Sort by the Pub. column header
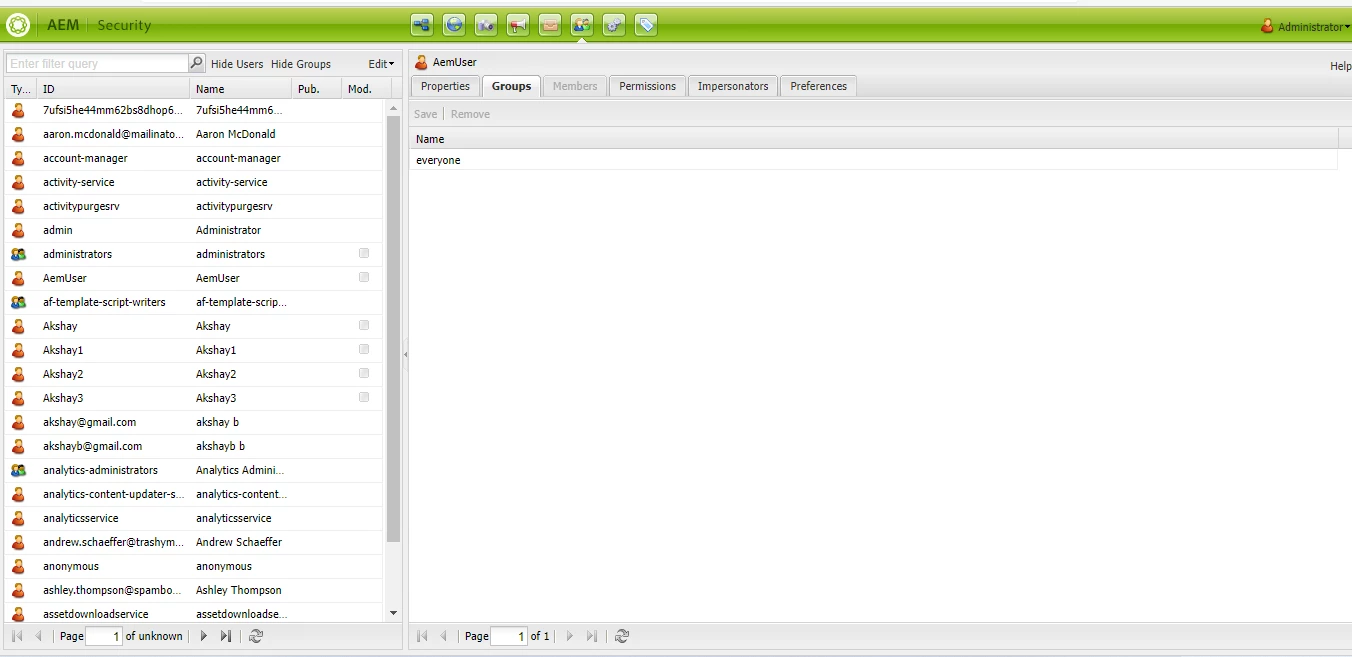Image resolution: width=1352 pixels, height=657 pixels. [x=316, y=89]
